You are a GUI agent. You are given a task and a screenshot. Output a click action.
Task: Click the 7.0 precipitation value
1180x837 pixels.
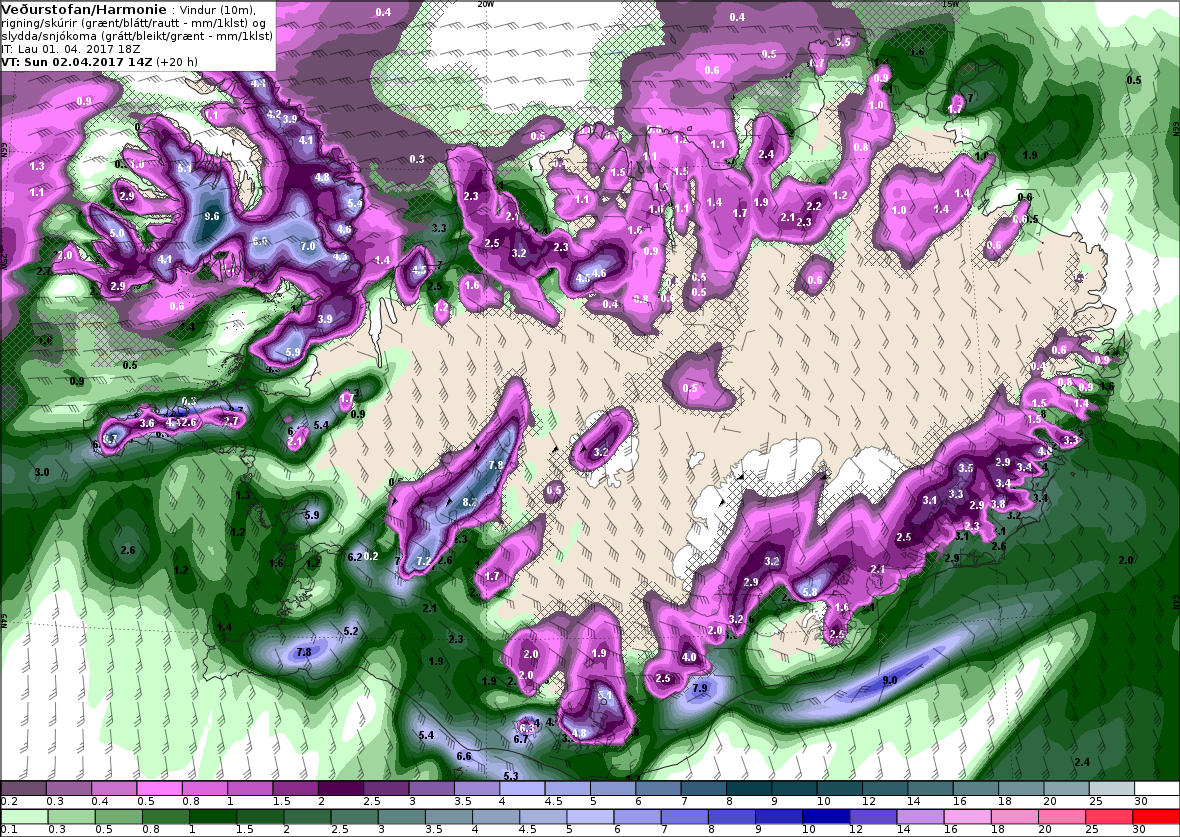point(308,246)
